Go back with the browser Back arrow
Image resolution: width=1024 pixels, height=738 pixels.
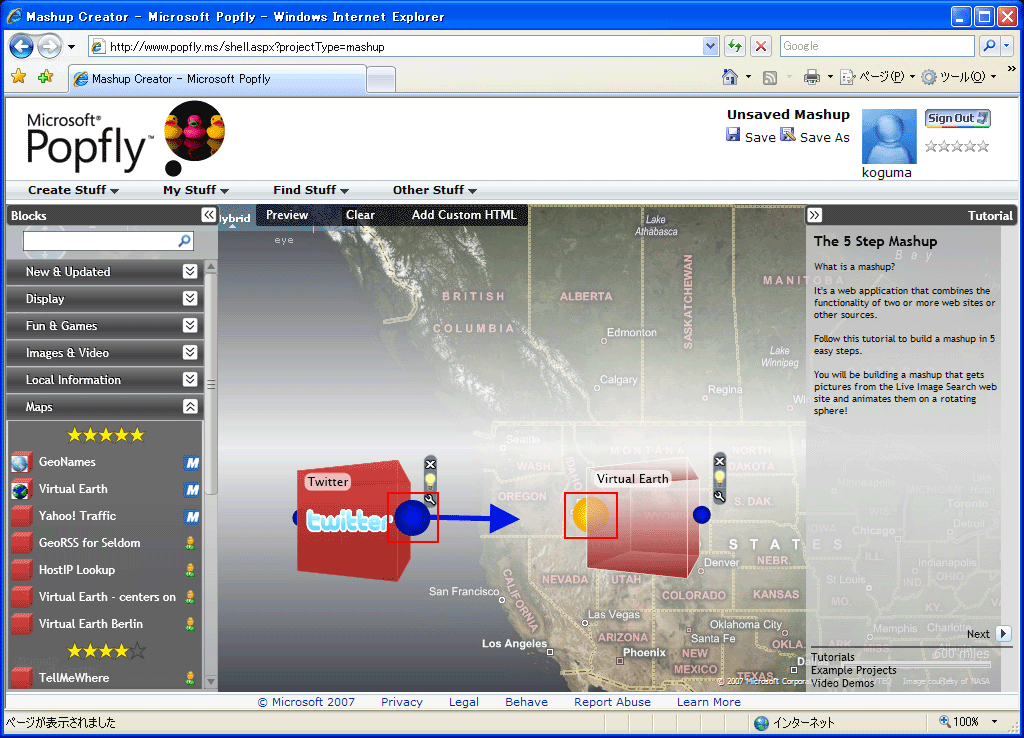tap(22, 46)
